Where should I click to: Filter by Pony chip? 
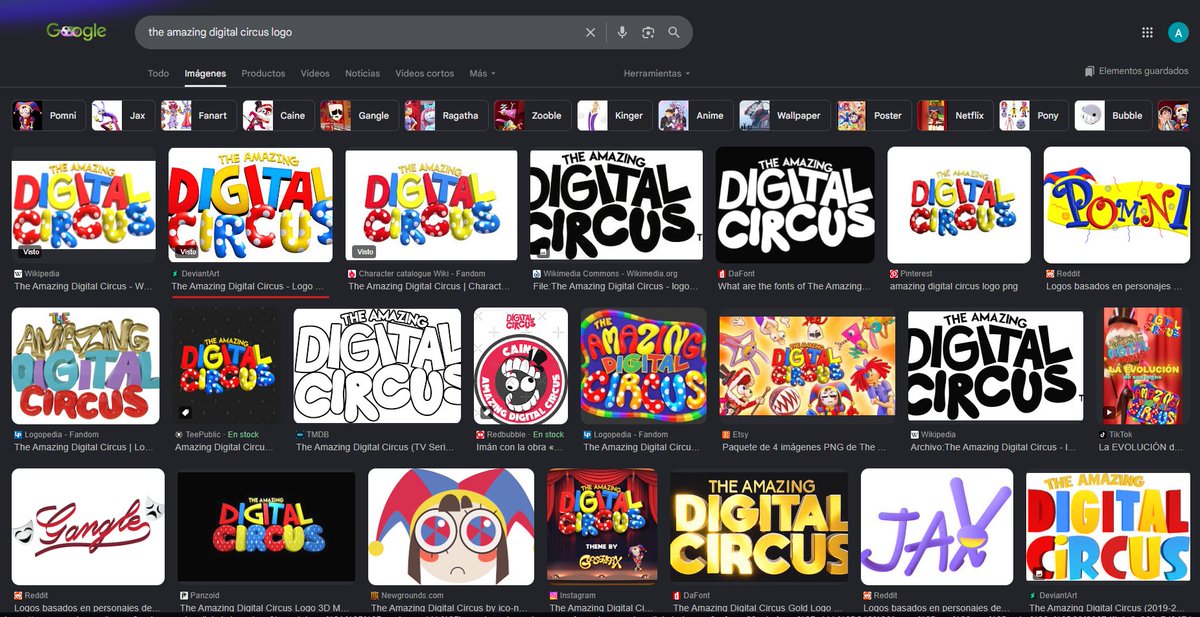1033,115
